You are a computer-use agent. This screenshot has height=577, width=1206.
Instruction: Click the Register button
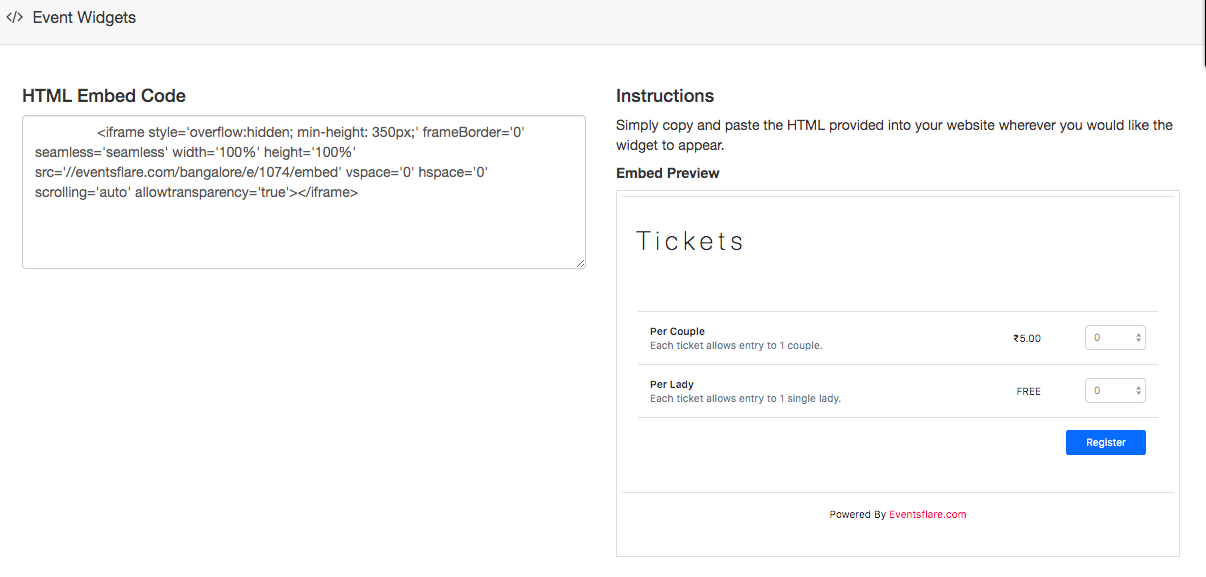[x=1105, y=442]
